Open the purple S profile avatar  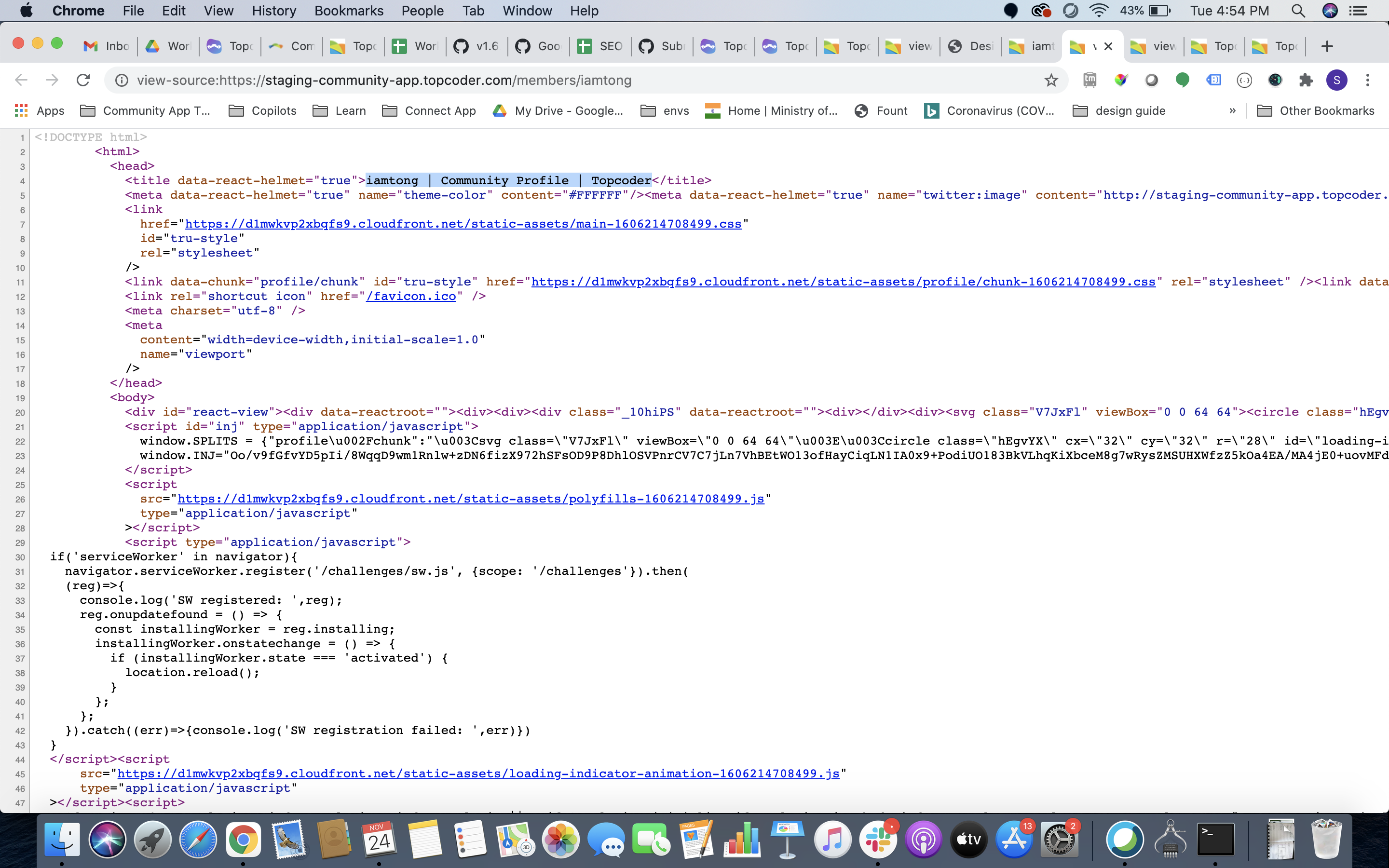coord(1337,80)
